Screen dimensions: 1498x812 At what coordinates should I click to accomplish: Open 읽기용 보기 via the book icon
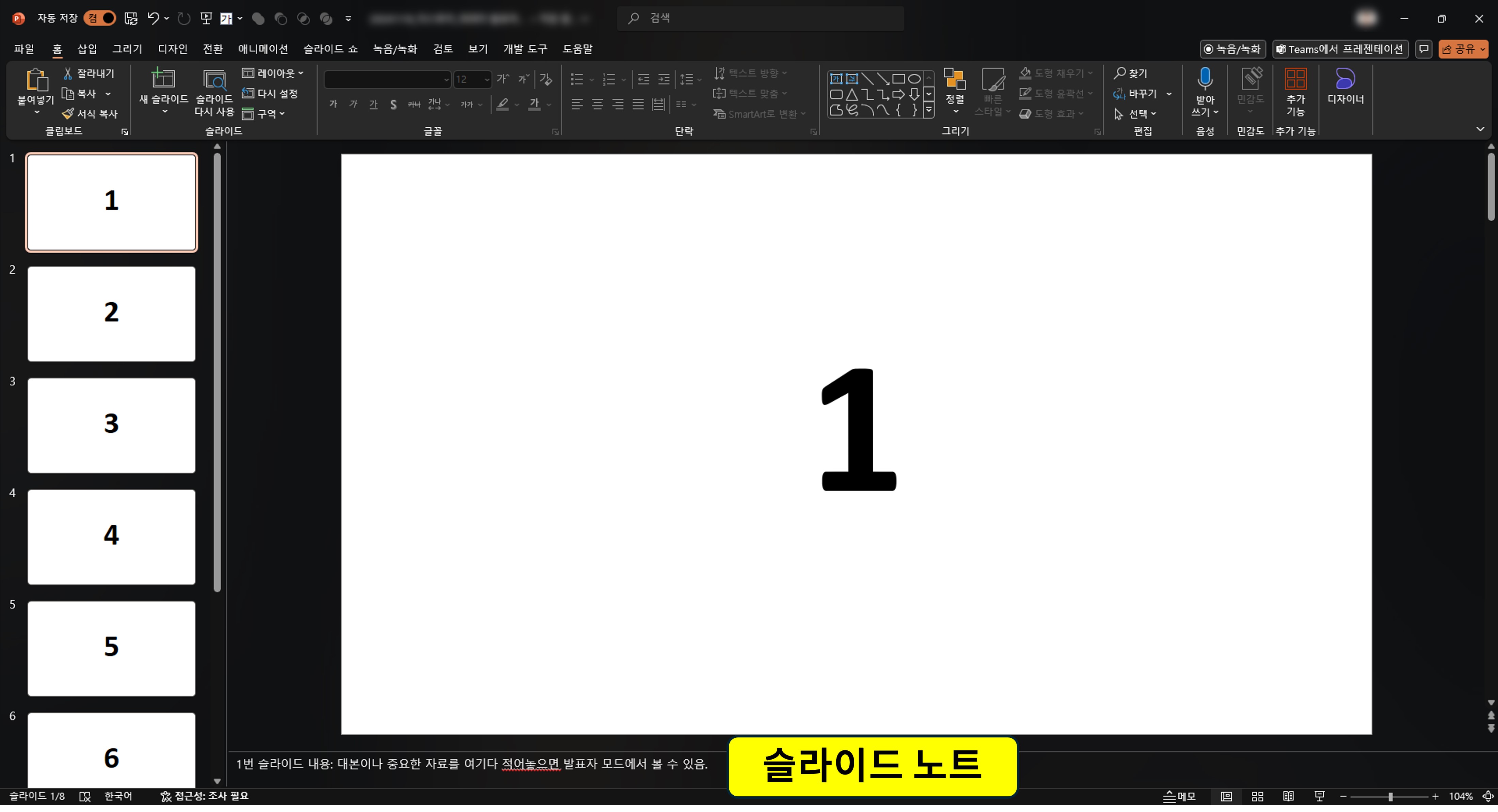[x=1288, y=796]
